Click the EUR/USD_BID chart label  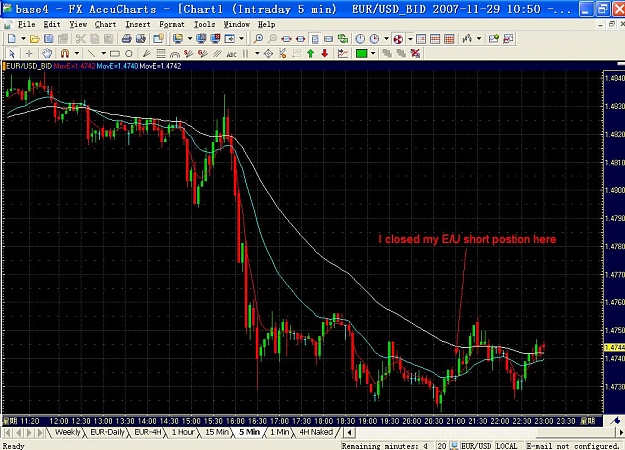(29, 66)
